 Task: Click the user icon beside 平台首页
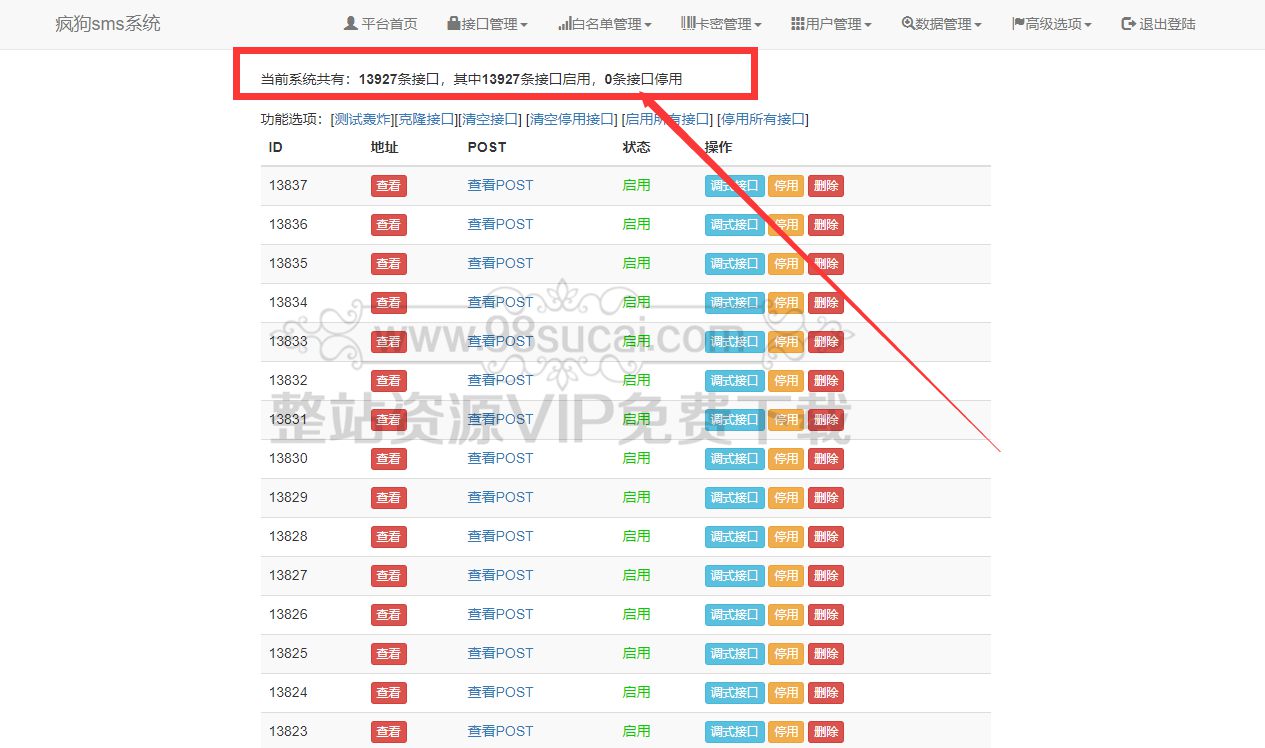(350, 24)
